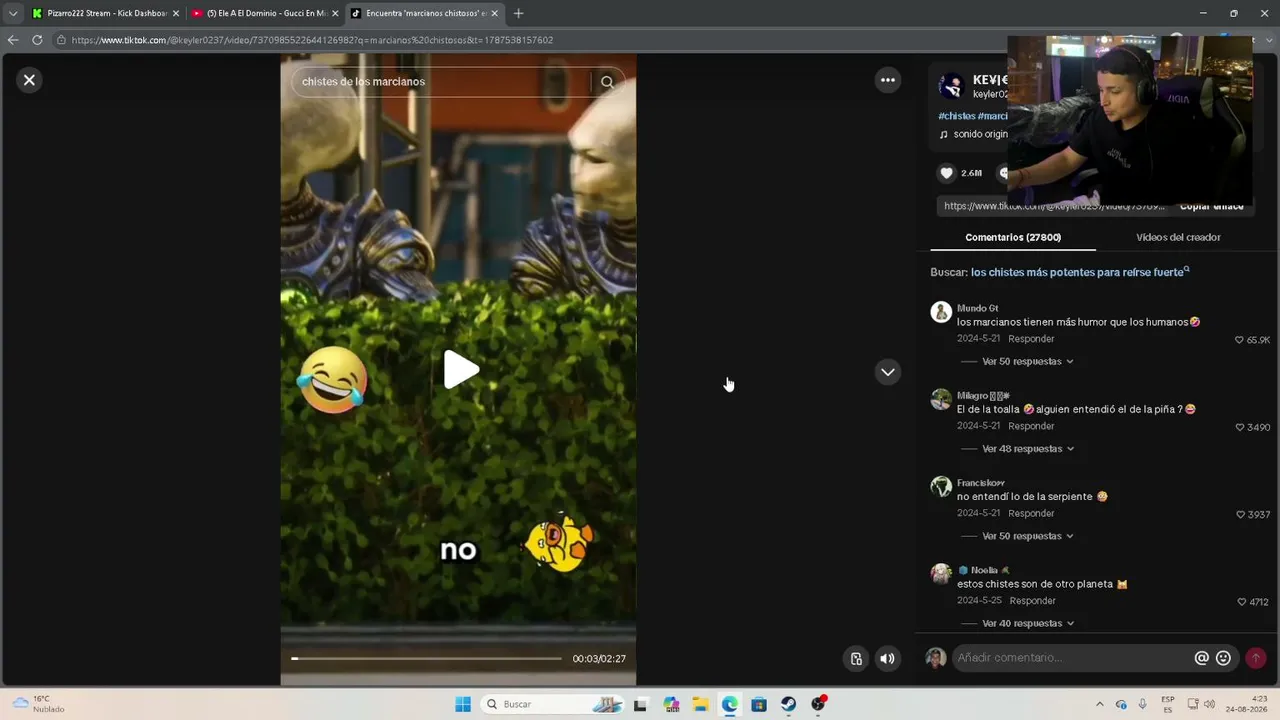Image resolution: width=1280 pixels, height=720 pixels.
Task: Click the #chistes hashtag
Action: click(957, 116)
